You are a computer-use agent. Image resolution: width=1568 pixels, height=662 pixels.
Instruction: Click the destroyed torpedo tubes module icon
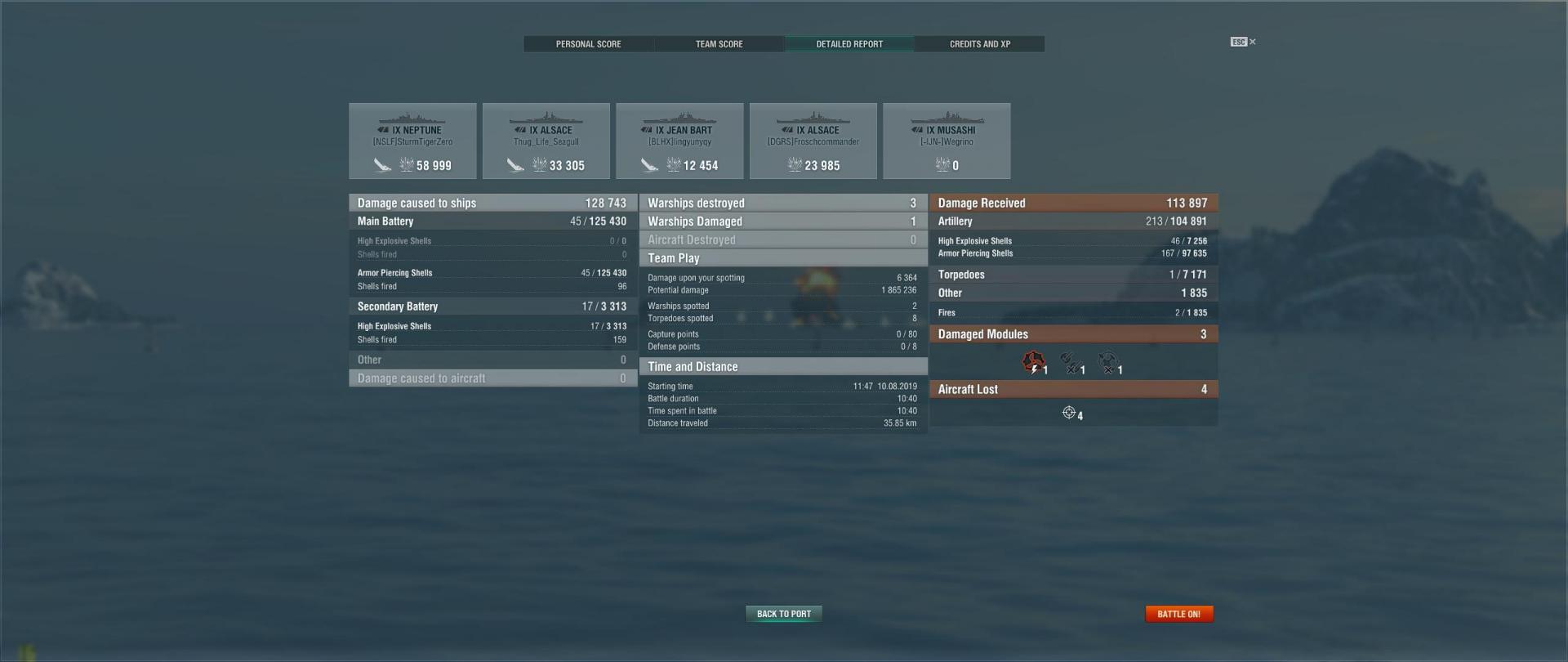click(x=1069, y=361)
